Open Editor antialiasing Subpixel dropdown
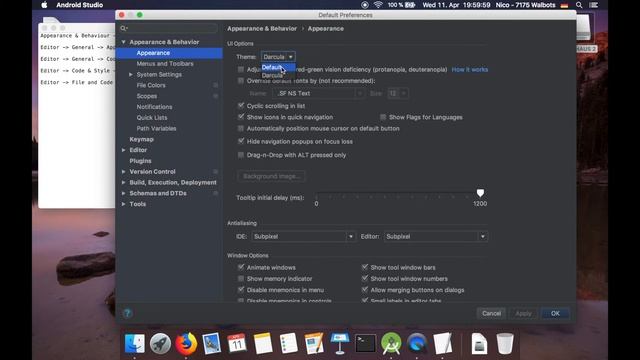This screenshot has width=640, height=360. (x=436, y=236)
